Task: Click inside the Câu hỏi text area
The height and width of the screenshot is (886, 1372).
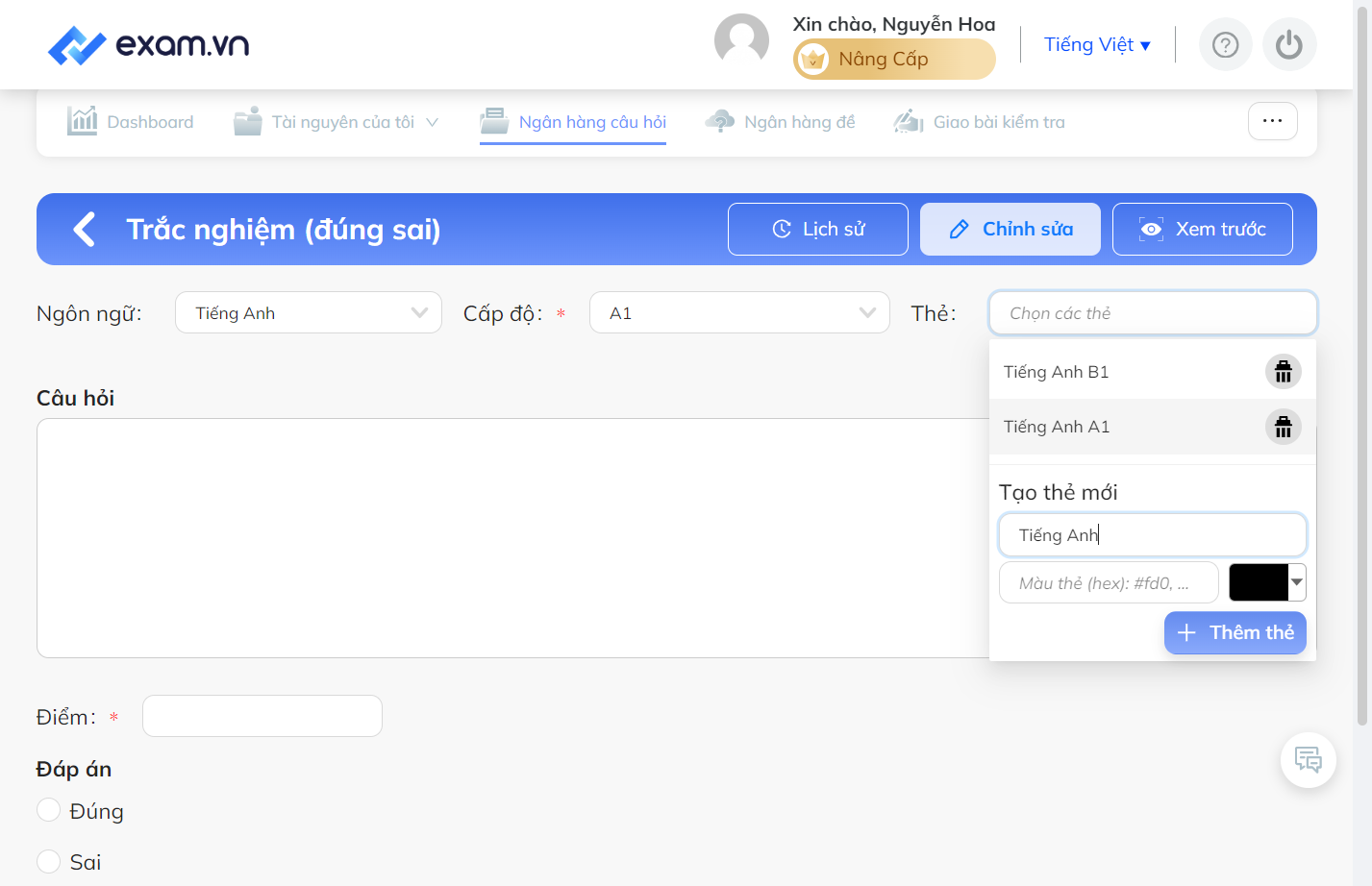Action: click(512, 538)
